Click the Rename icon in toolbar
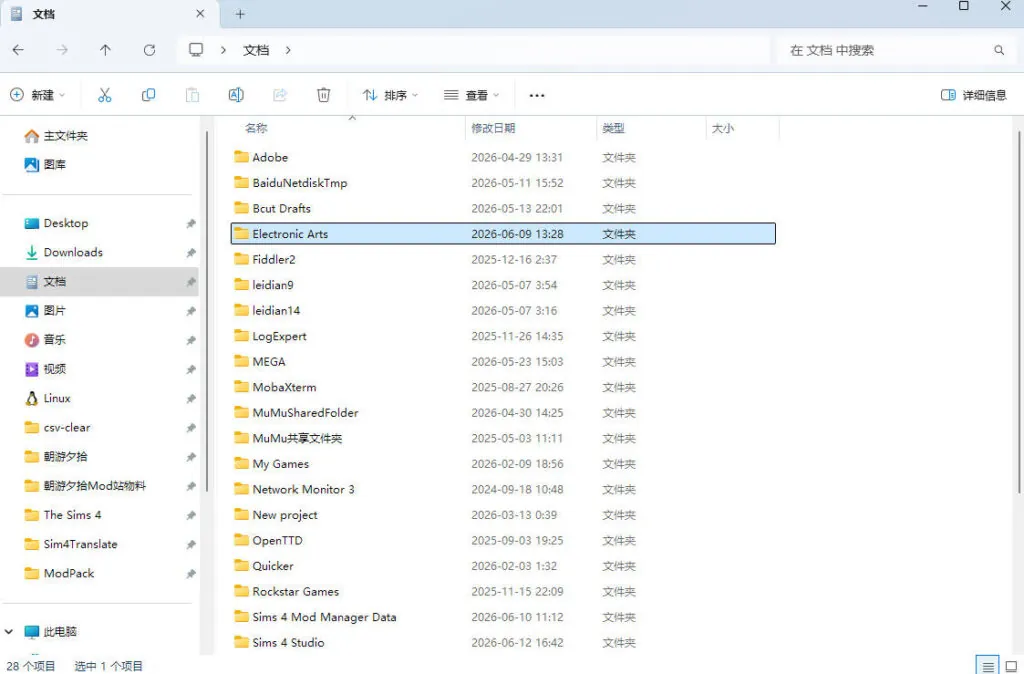1024x674 pixels. (x=236, y=95)
